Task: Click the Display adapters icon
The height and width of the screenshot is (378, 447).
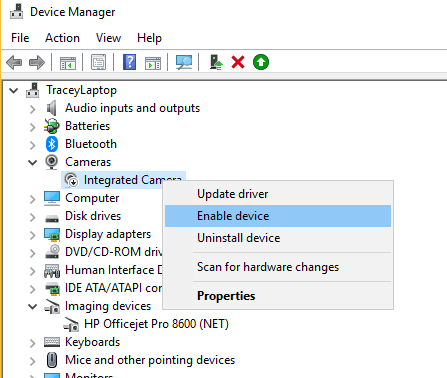Action: coord(52,234)
